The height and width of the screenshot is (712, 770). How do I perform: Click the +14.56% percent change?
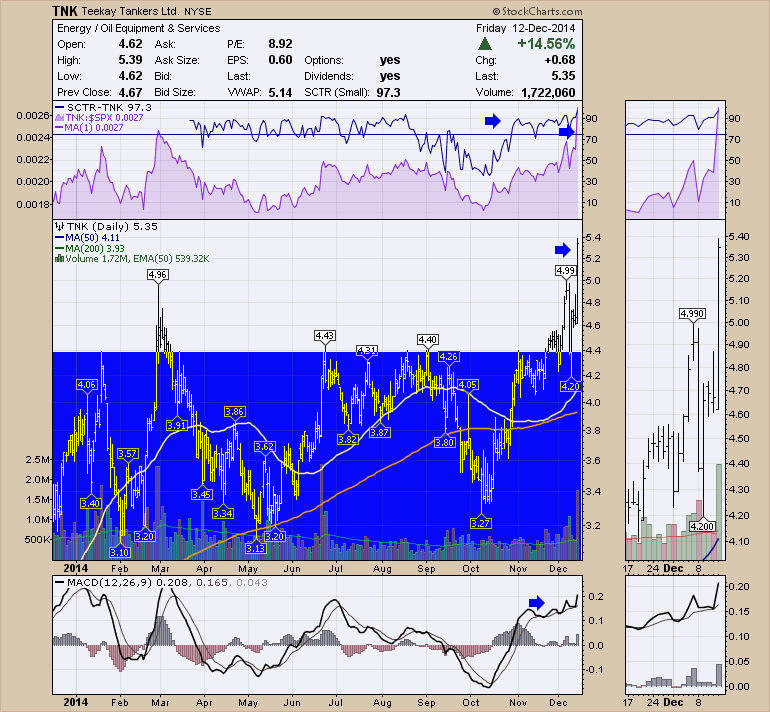point(546,44)
